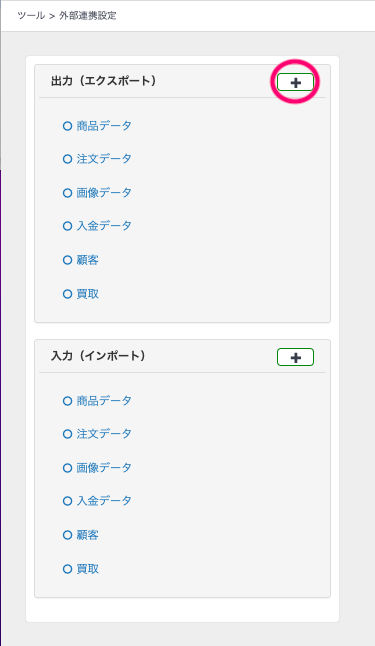The height and width of the screenshot is (646, 375).
Task: Click ツール in the breadcrumb
Action: (31, 16)
